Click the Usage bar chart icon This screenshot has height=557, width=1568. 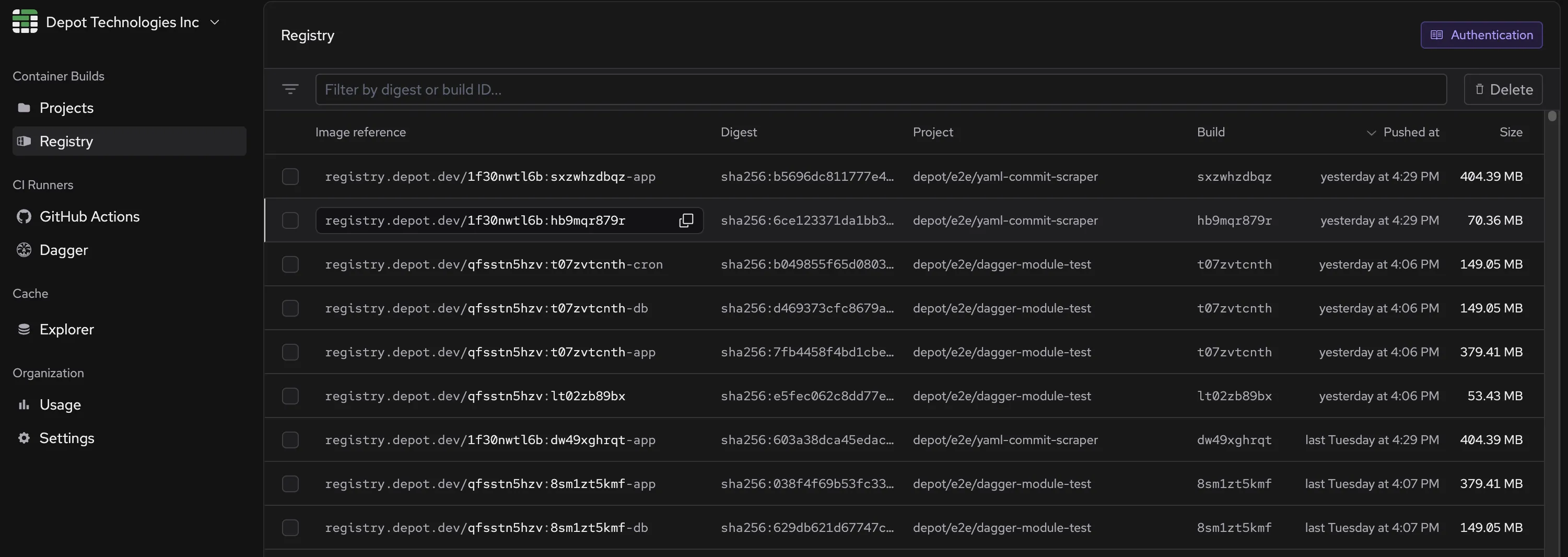pyautogui.click(x=24, y=405)
